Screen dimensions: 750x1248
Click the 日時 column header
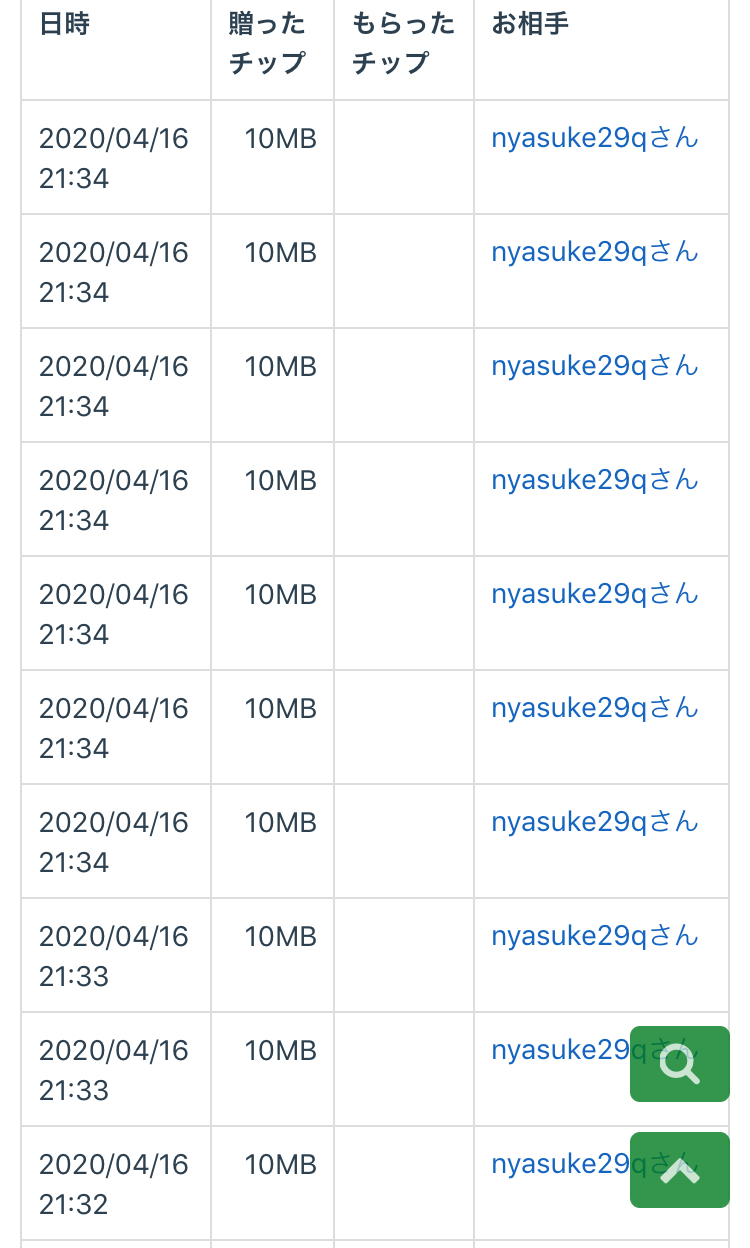pyautogui.click(x=64, y=24)
